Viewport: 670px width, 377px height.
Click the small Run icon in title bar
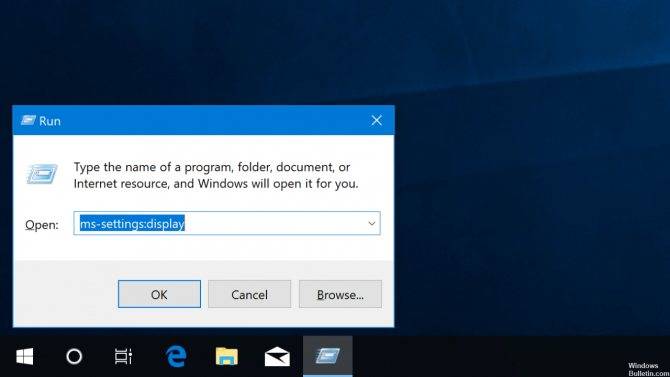point(28,121)
